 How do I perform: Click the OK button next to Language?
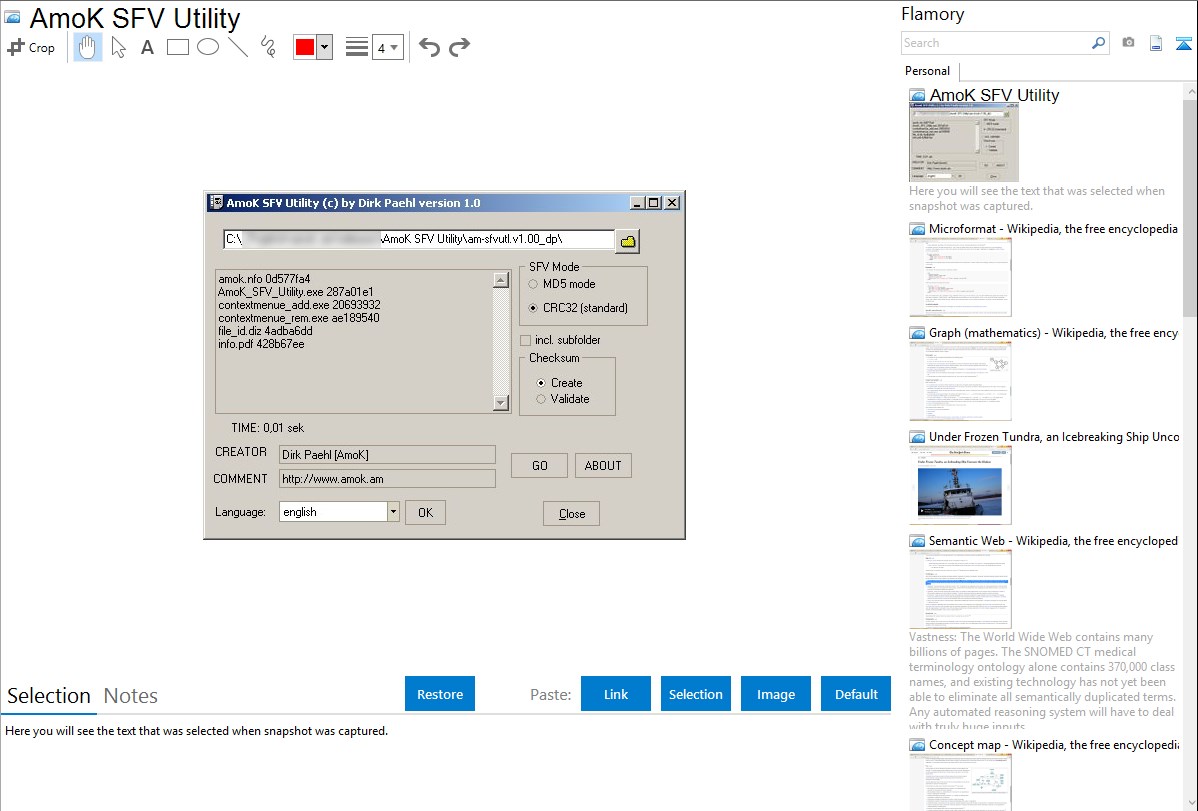click(426, 513)
